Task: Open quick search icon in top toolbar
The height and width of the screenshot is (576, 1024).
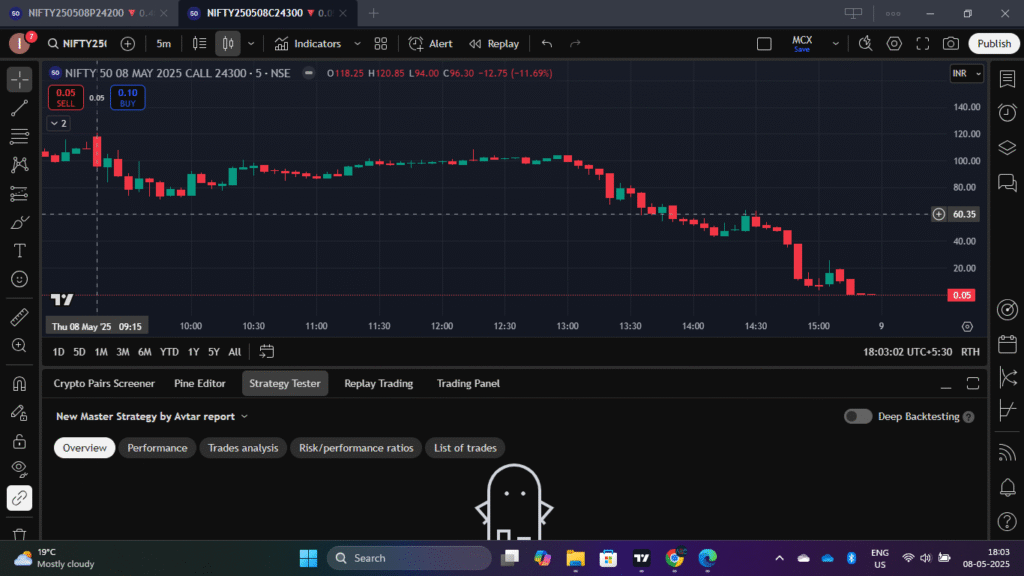Action: pyautogui.click(x=865, y=44)
